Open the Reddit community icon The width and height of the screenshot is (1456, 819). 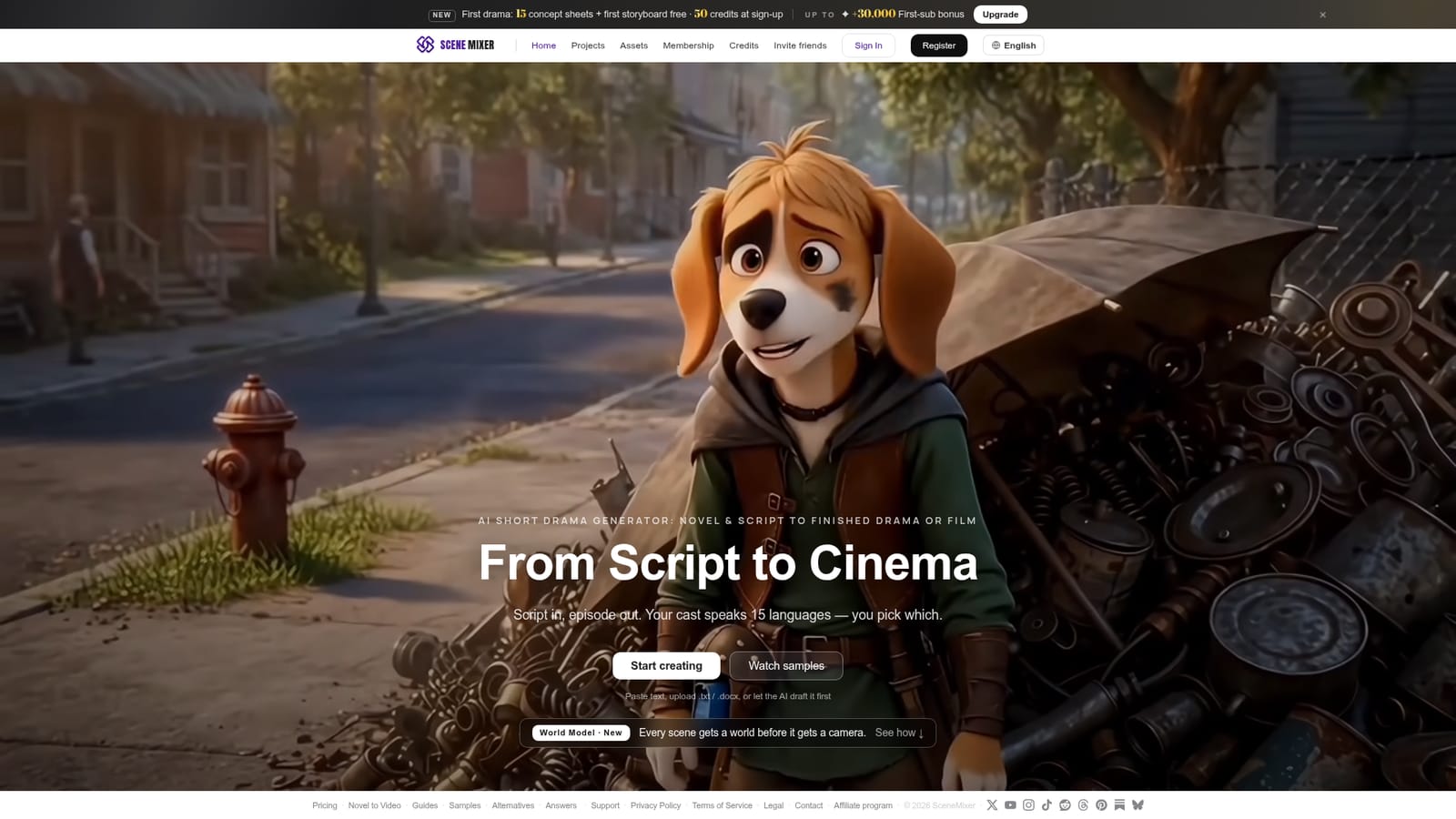tap(1065, 805)
